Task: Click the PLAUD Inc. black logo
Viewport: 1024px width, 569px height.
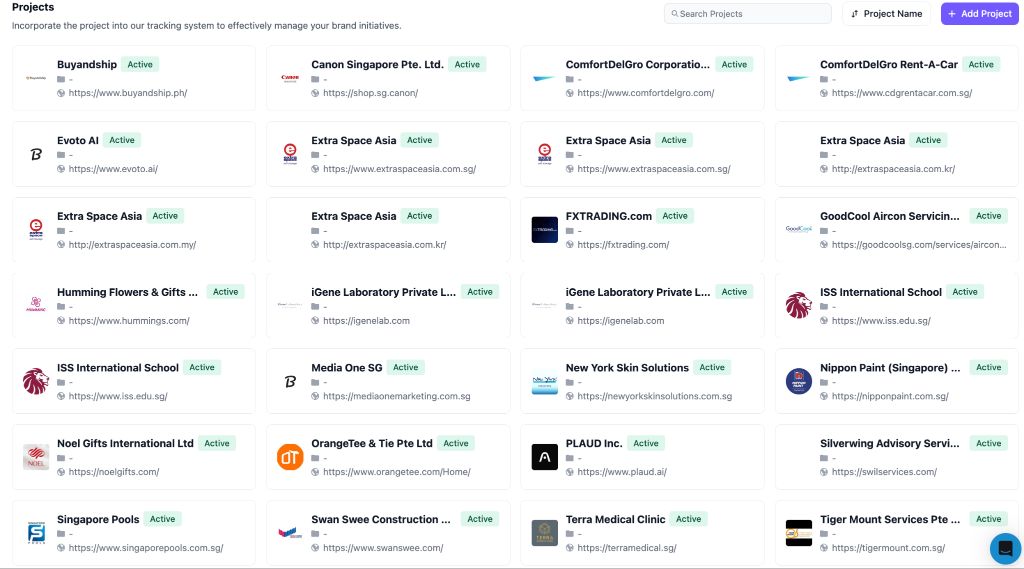Action: [x=545, y=457]
